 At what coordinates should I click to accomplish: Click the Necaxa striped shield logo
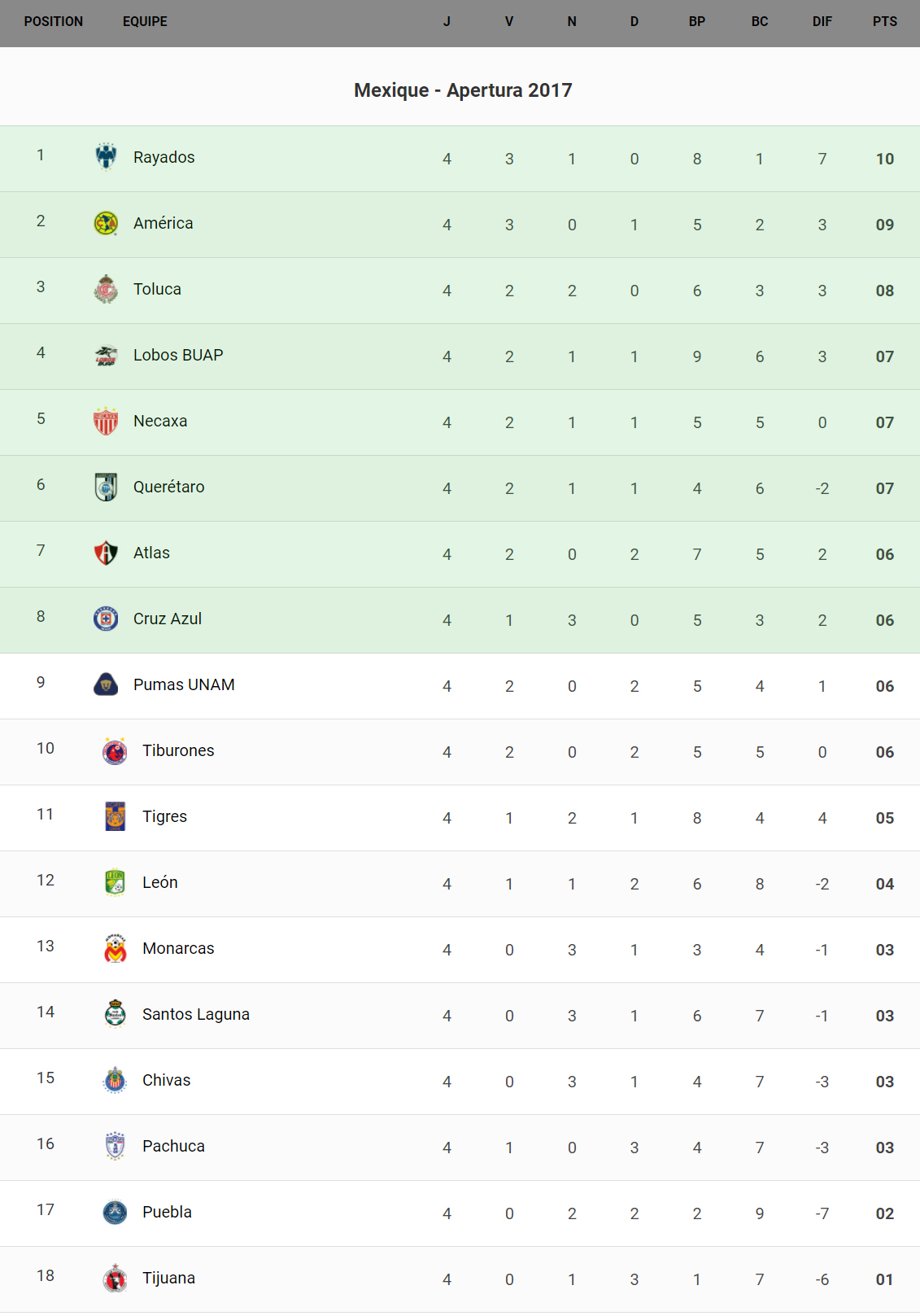click(x=106, y=422)
